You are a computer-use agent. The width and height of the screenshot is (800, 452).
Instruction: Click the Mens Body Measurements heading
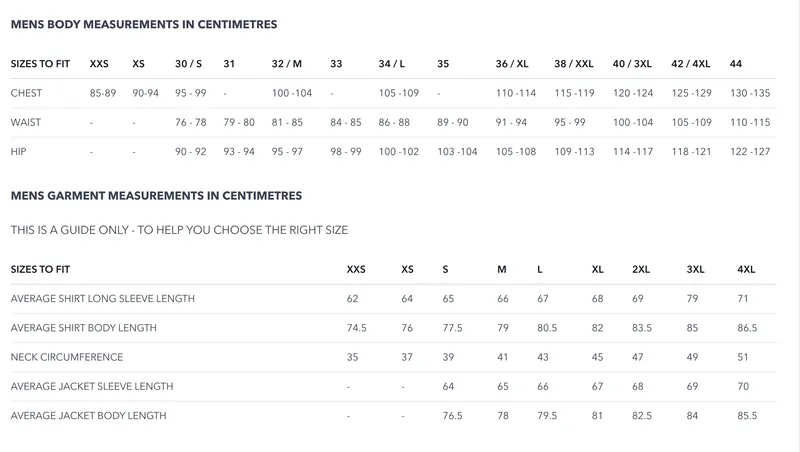click(144, 23)
